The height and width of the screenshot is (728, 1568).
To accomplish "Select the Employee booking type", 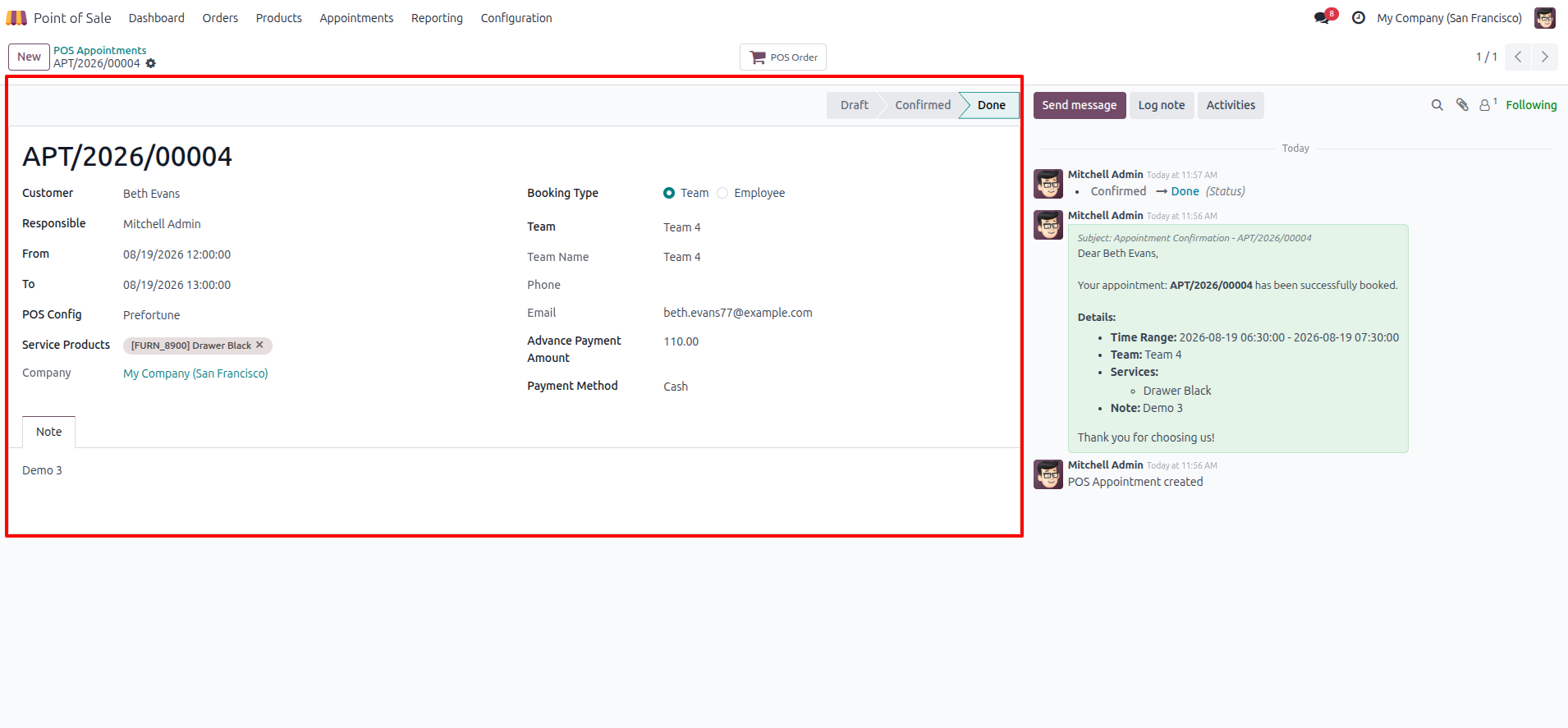I will point(722,193).
